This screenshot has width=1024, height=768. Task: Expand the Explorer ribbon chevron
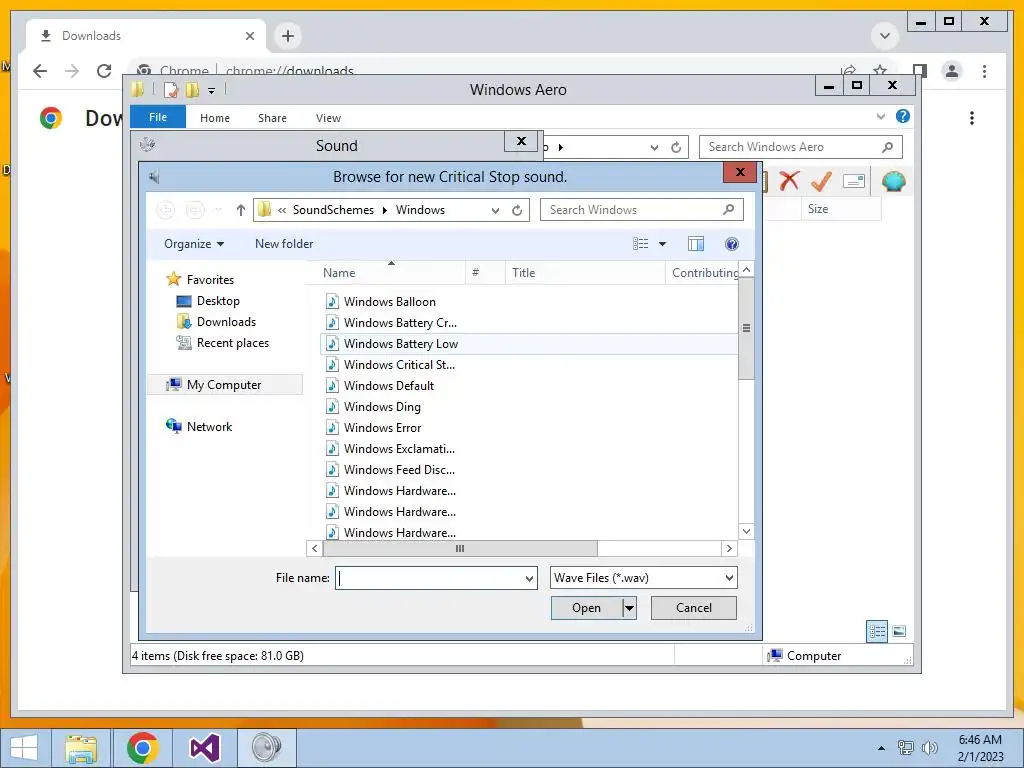point(880,116)
